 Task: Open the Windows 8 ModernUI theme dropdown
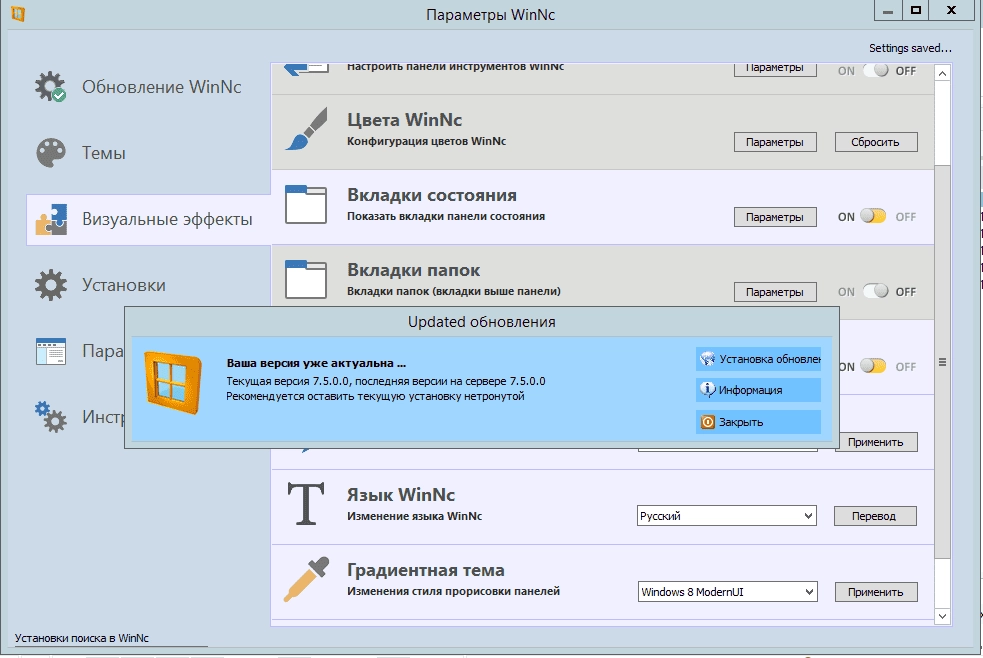tap(728, 592)
